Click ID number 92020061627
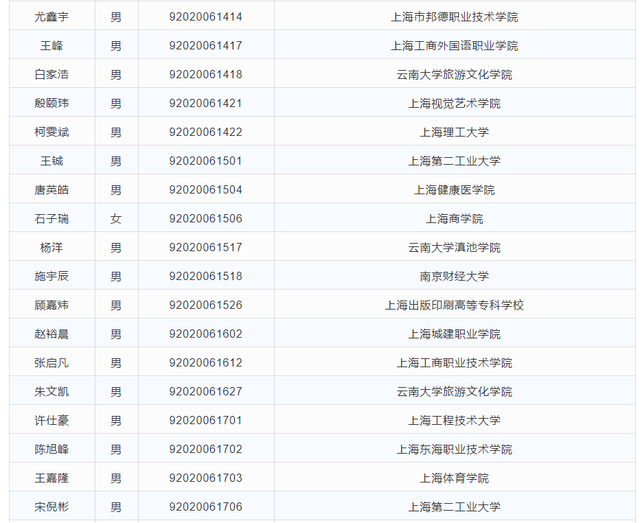The height and width of the screenshot is (523, 640). pos(206,392)
